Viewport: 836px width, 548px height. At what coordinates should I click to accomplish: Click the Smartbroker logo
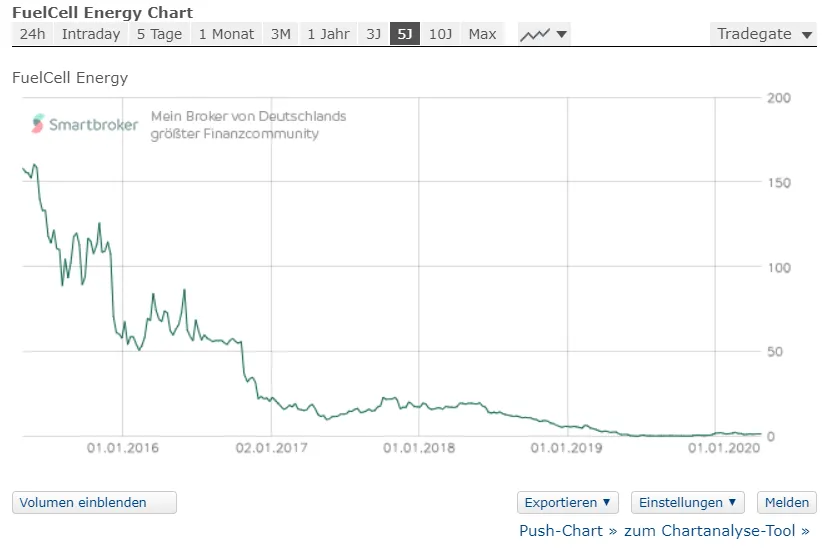(x=84, y=124)
